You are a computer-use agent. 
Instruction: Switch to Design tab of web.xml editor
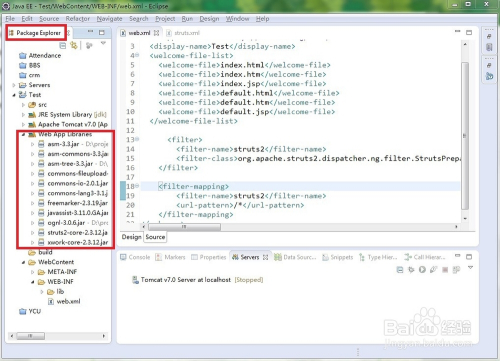(131, 237)
